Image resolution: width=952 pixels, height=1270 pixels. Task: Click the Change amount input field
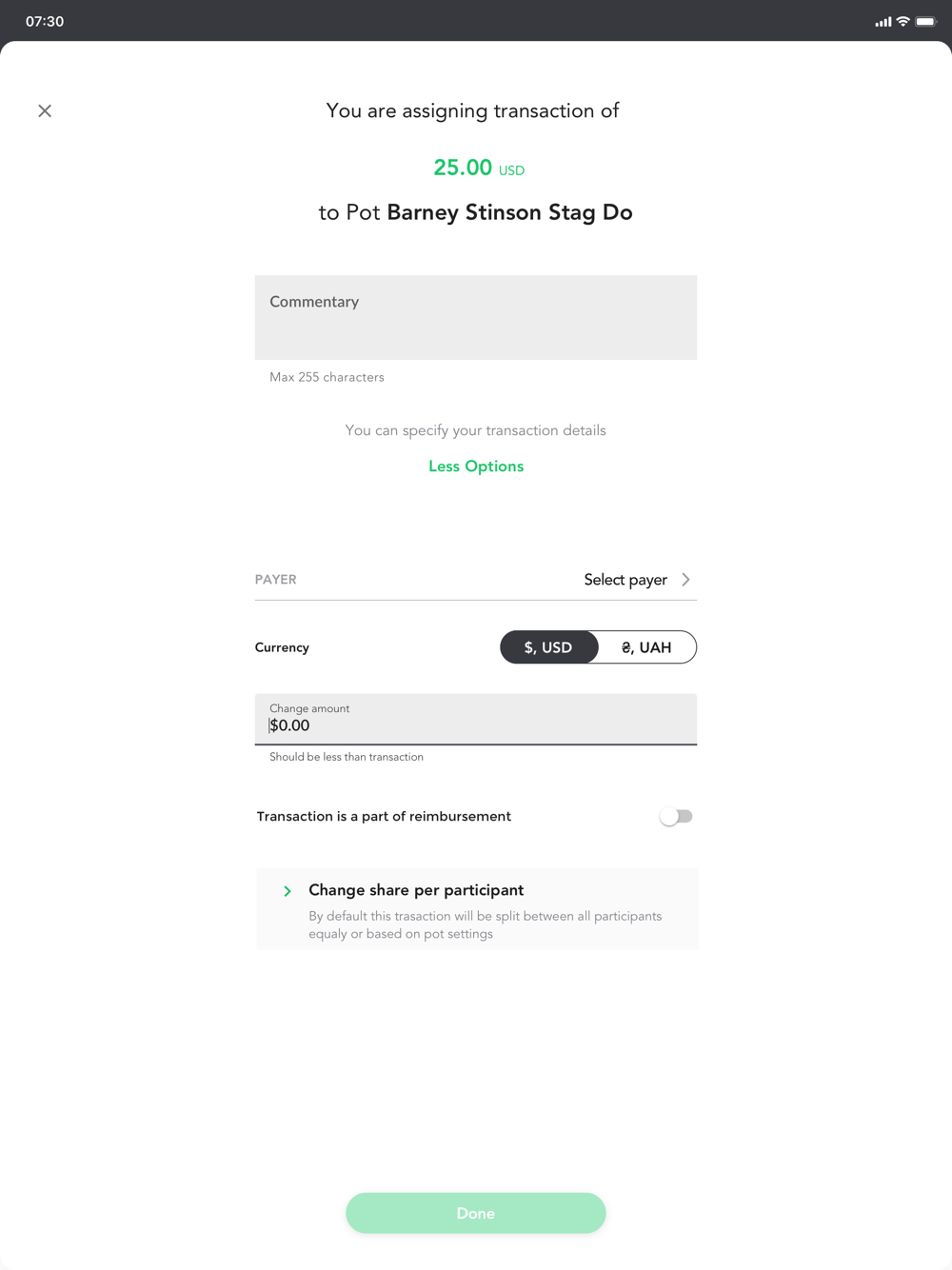476,719
